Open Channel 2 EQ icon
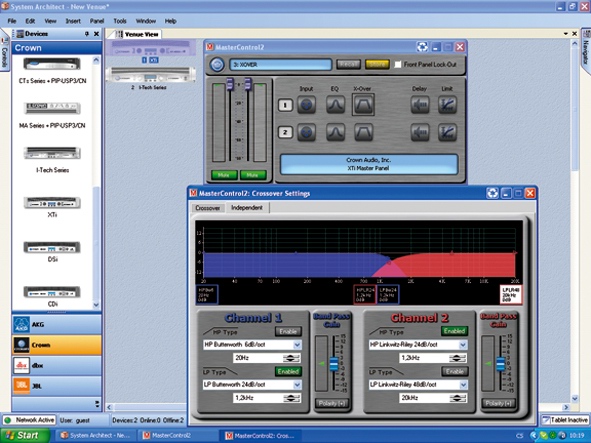 335,133
